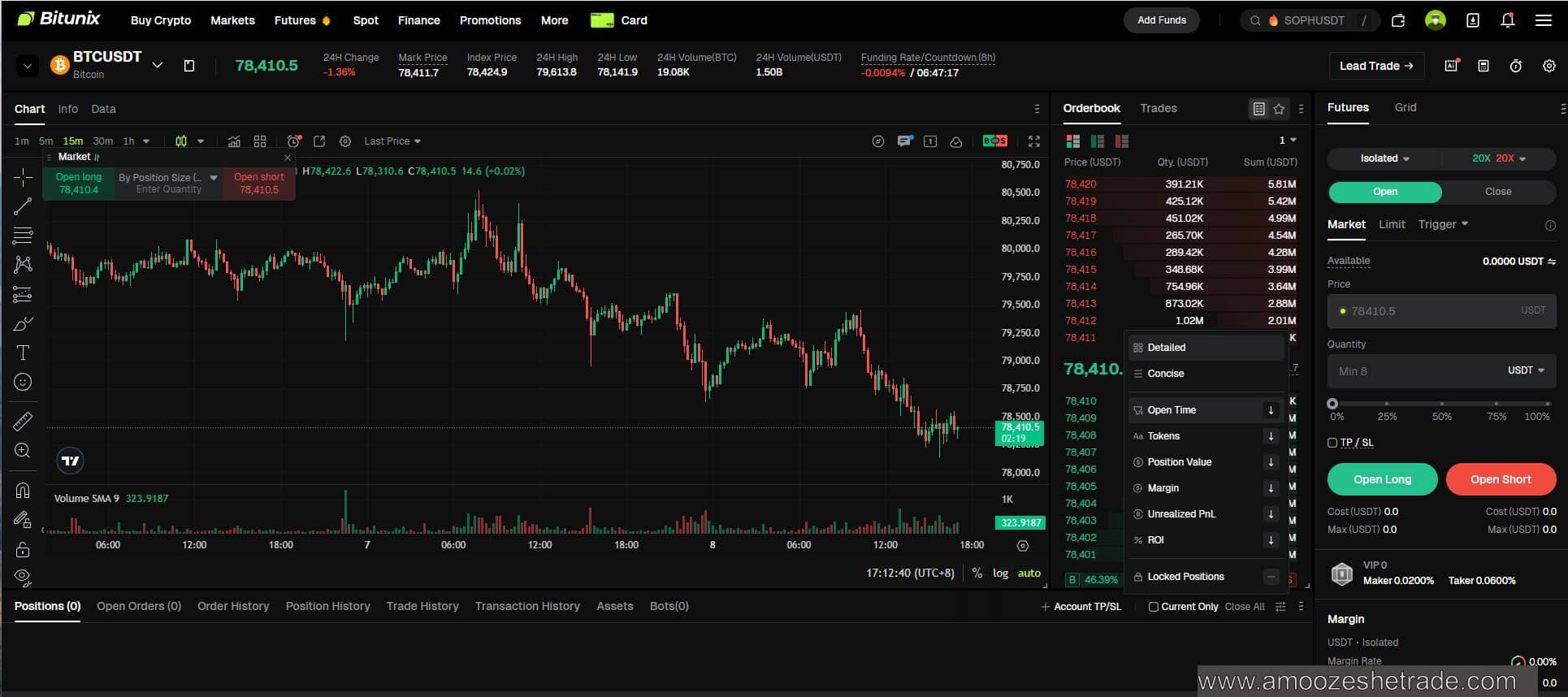Open the notifications bell
Screen dimensions: 1568x697
tap(1508, 20)
